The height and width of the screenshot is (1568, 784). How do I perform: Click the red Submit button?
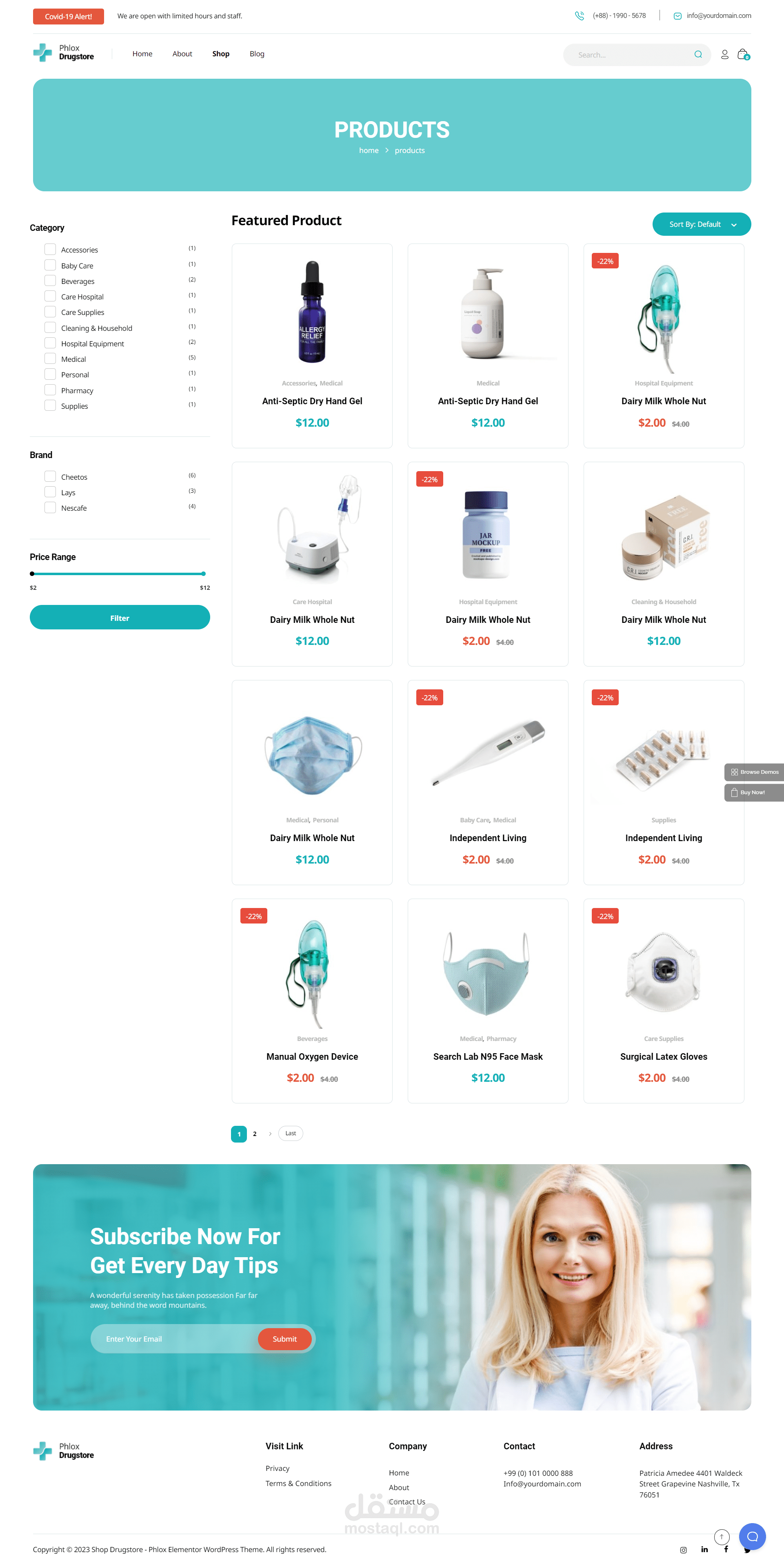284,1339
